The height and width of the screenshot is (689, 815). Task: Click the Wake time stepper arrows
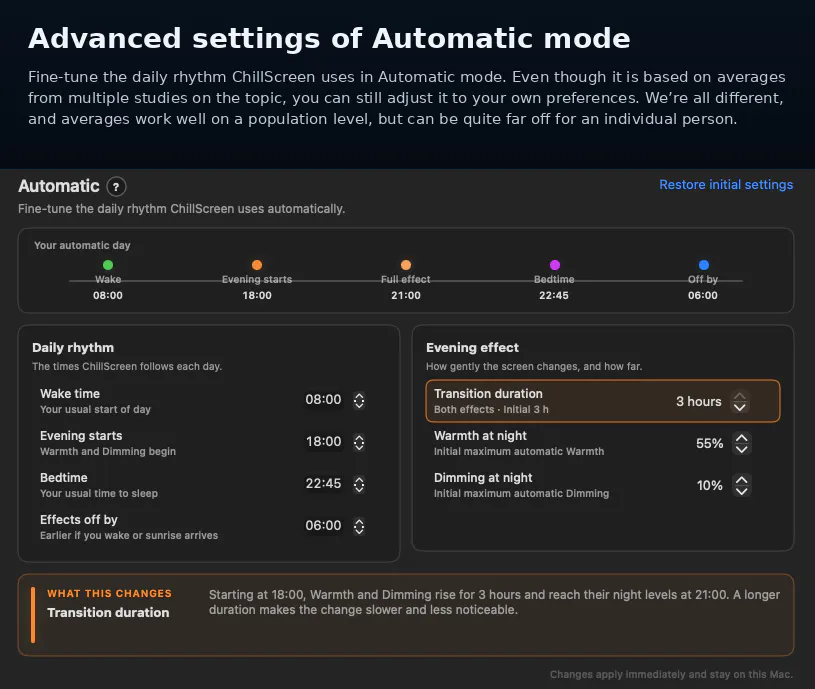(359, 400)
